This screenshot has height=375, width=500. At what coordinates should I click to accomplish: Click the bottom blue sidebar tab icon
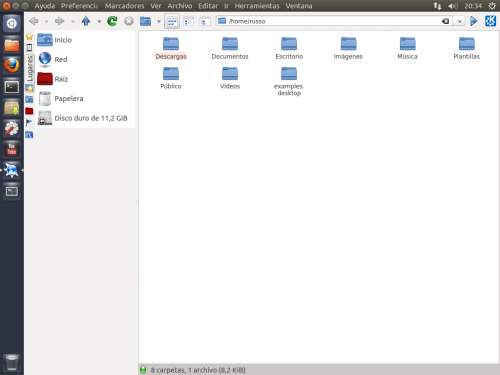coord(29,135)
